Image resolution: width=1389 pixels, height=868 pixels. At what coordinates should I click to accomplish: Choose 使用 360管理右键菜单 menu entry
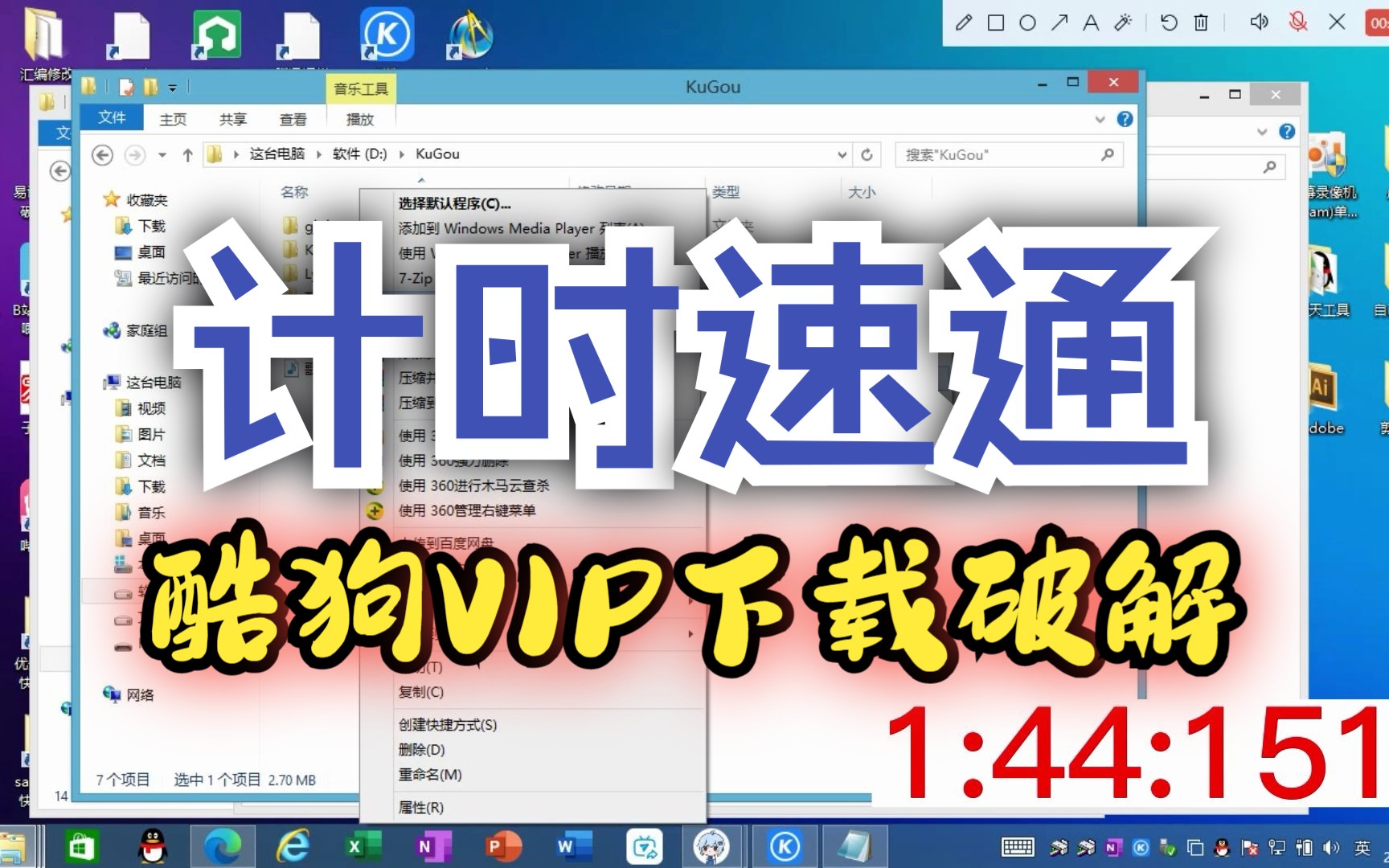coord(467,510)
